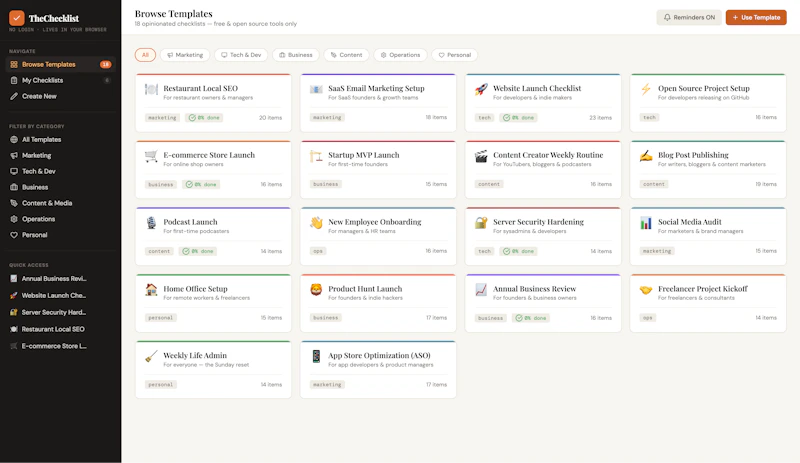Open My Checklists in the sidebar
800x463 pixels.
60,80
